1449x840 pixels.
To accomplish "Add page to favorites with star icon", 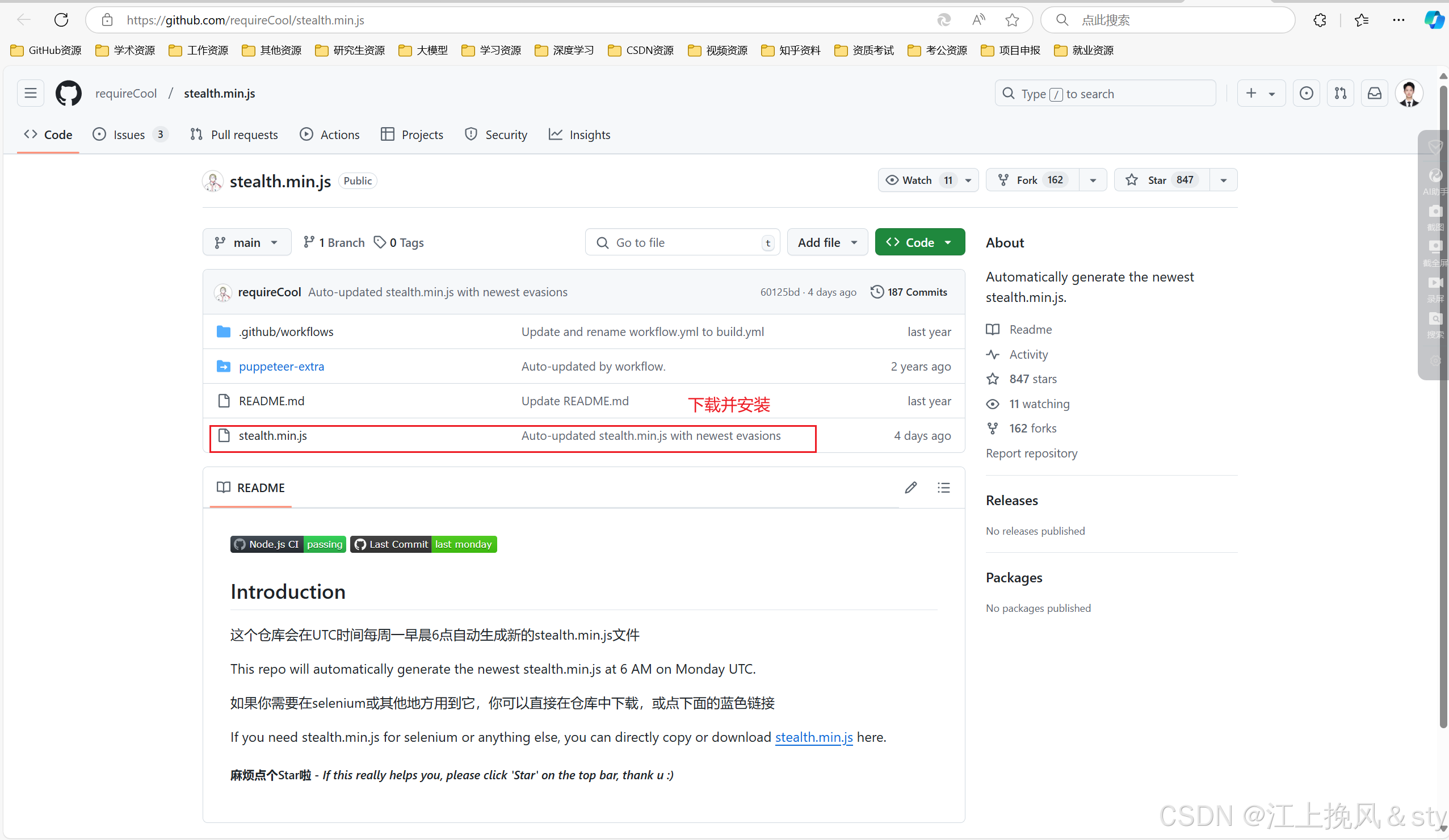I will pyautogui.click(x=1012, y=20).
